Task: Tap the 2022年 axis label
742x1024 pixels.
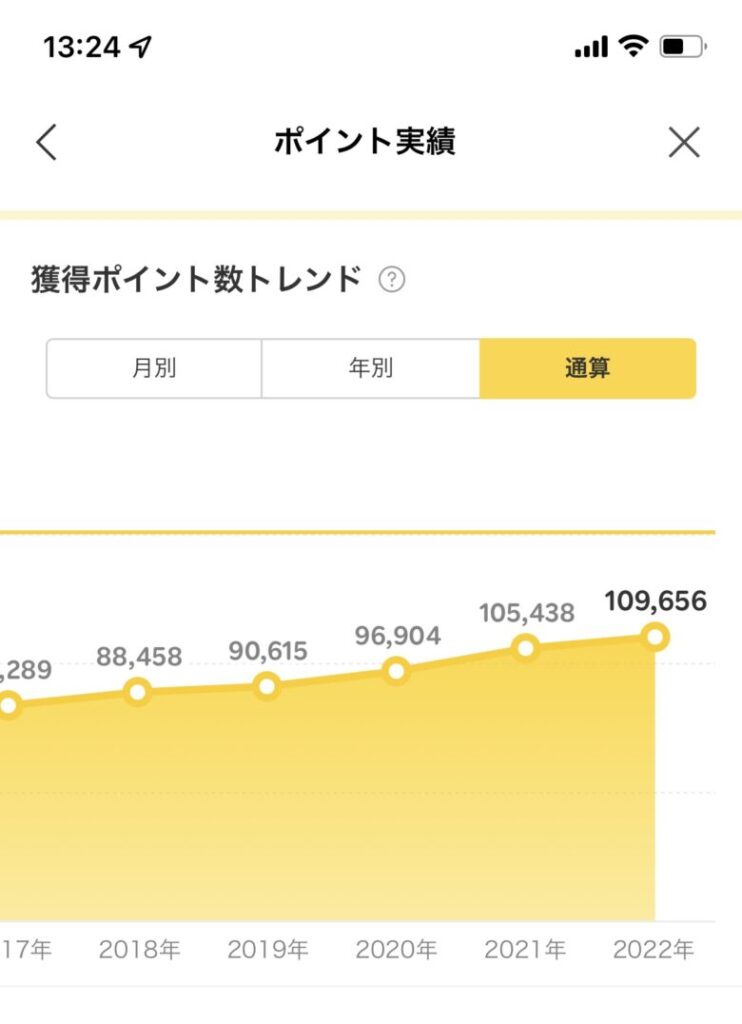Action: coord(653,950)
